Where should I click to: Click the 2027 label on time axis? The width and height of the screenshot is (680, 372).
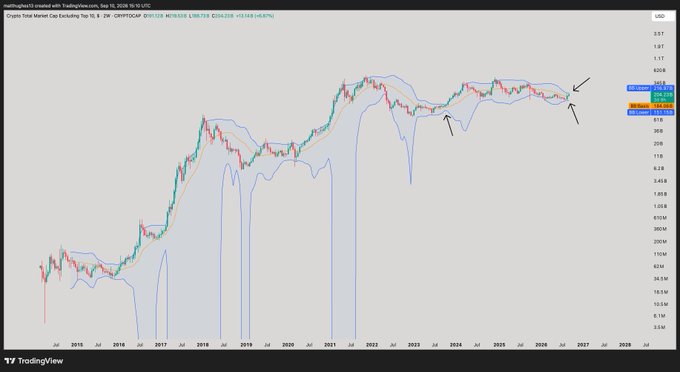[x=583, y=345]
